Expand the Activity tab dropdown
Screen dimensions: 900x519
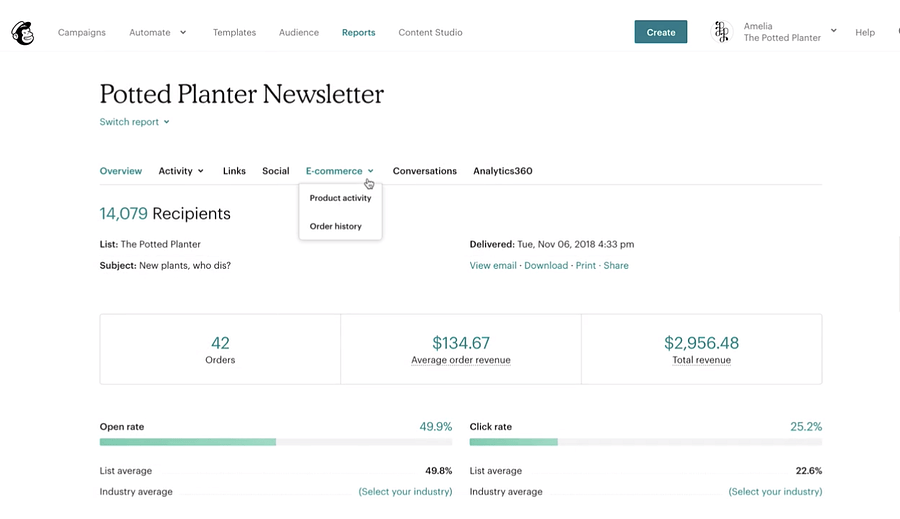[x=181, y=171]
